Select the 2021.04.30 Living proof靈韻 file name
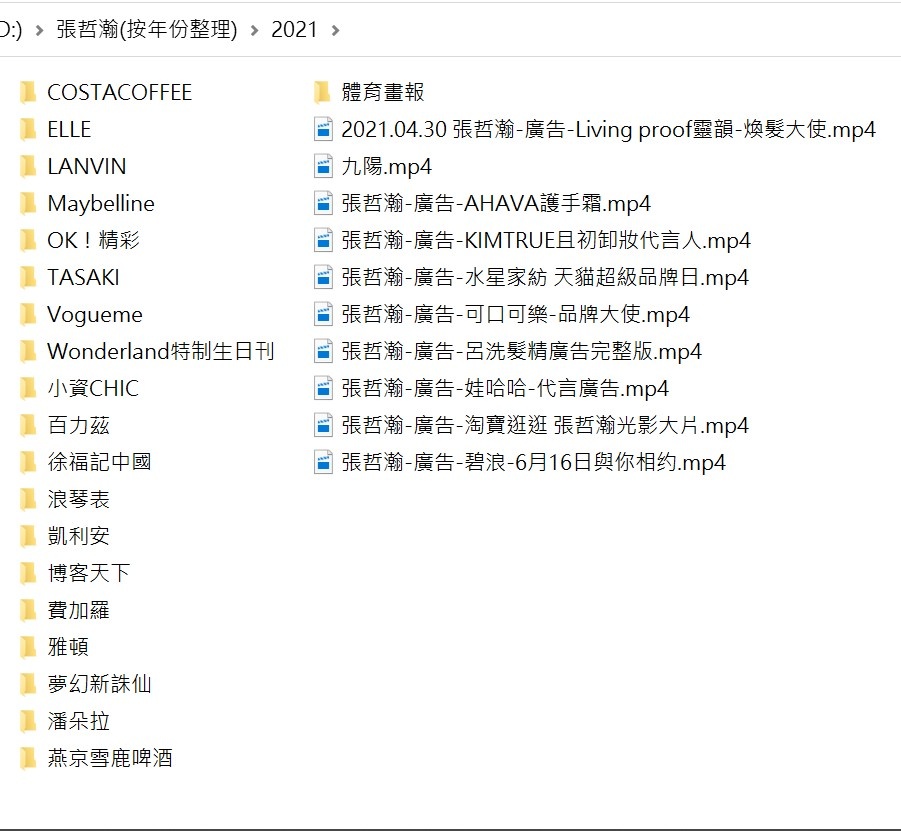Screen dimensions: 901x831 click(609, 129)
